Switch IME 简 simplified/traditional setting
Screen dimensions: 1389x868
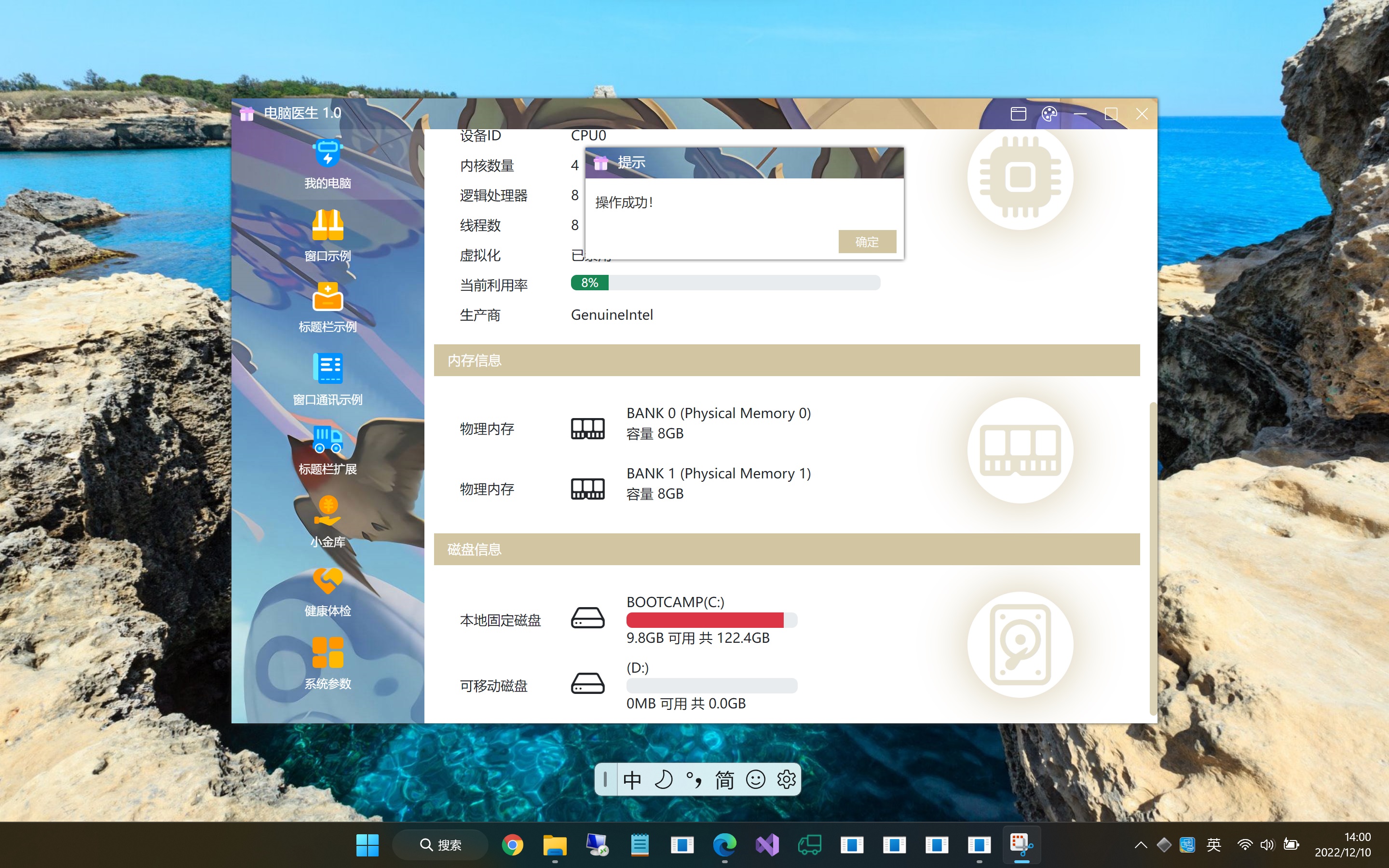[x=724, y=780]
